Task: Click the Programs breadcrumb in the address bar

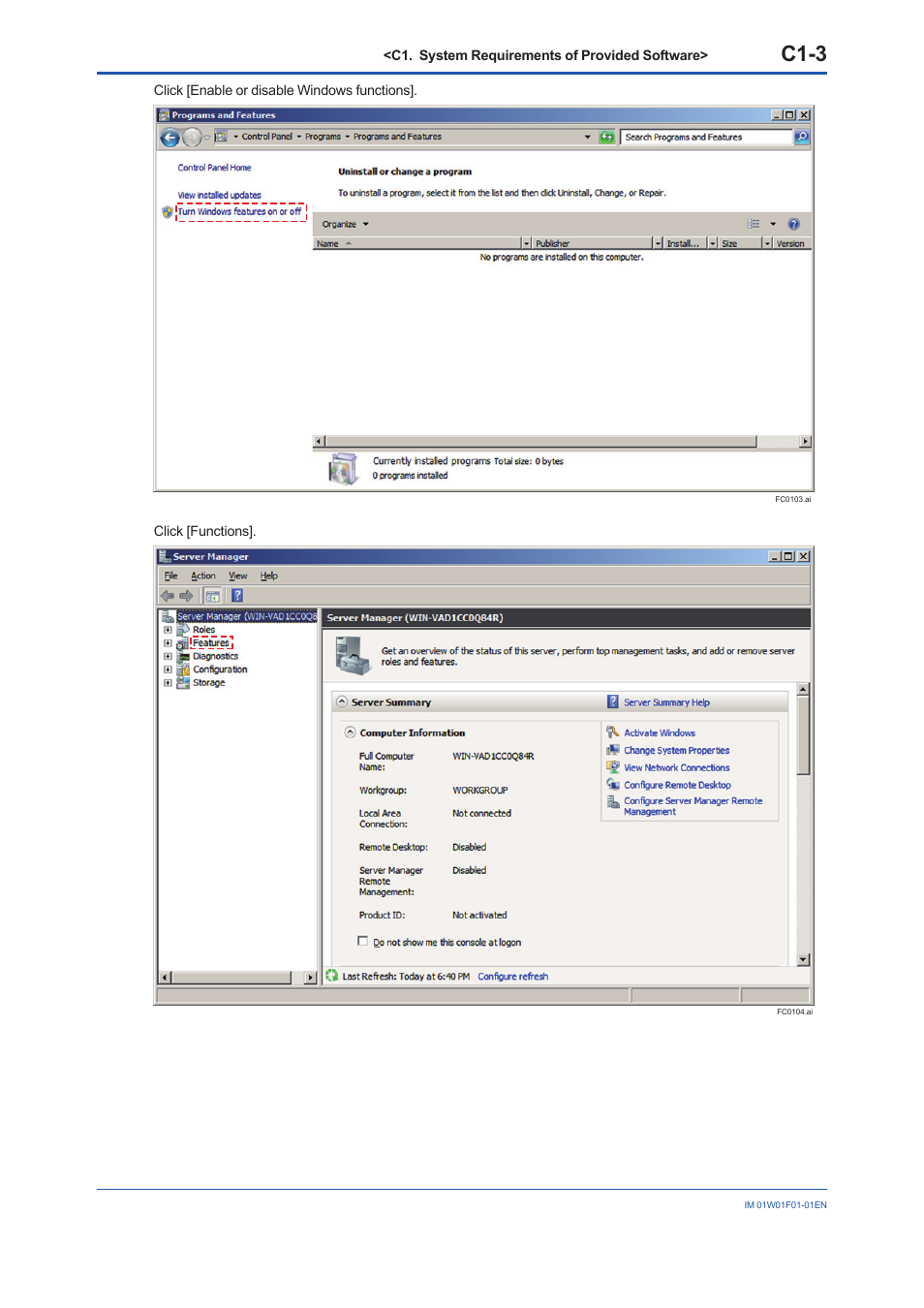Action: (x=323, y=137)
